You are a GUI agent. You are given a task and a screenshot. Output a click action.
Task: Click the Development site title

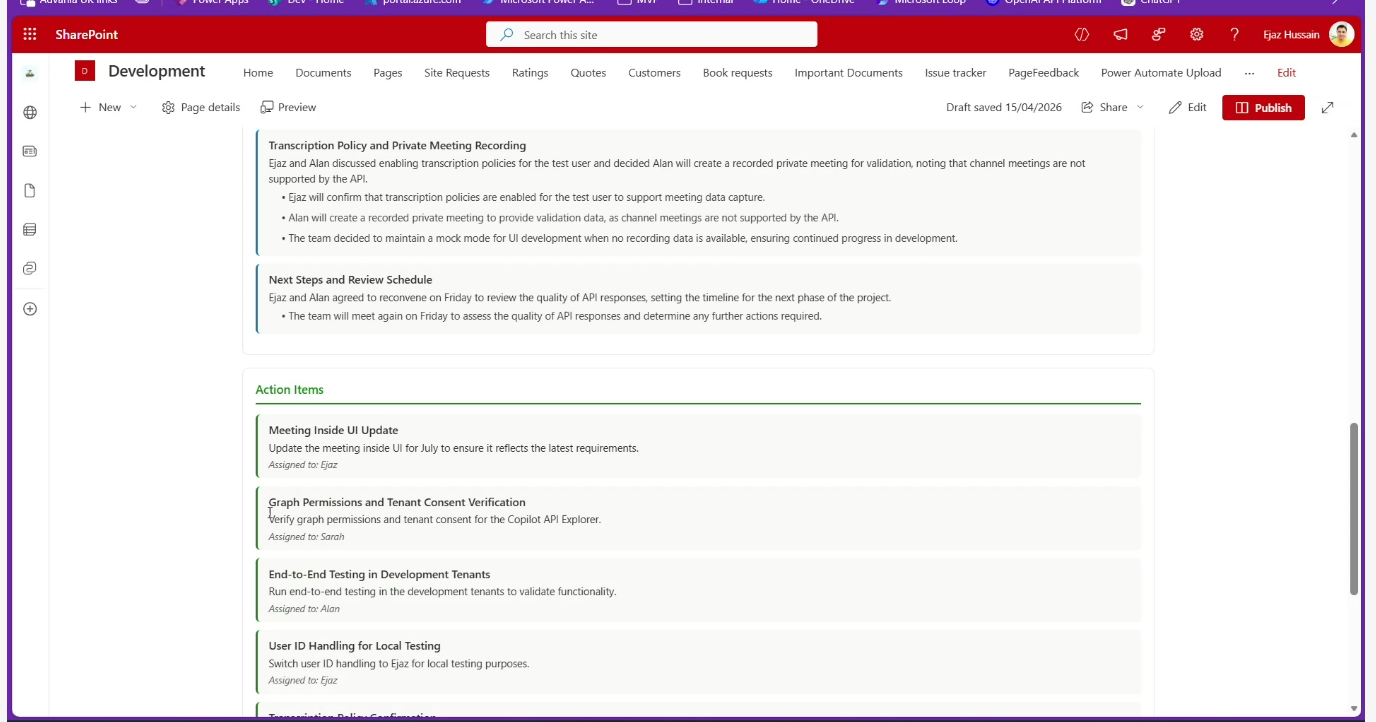pyautogui.click(x=157, y=71)
